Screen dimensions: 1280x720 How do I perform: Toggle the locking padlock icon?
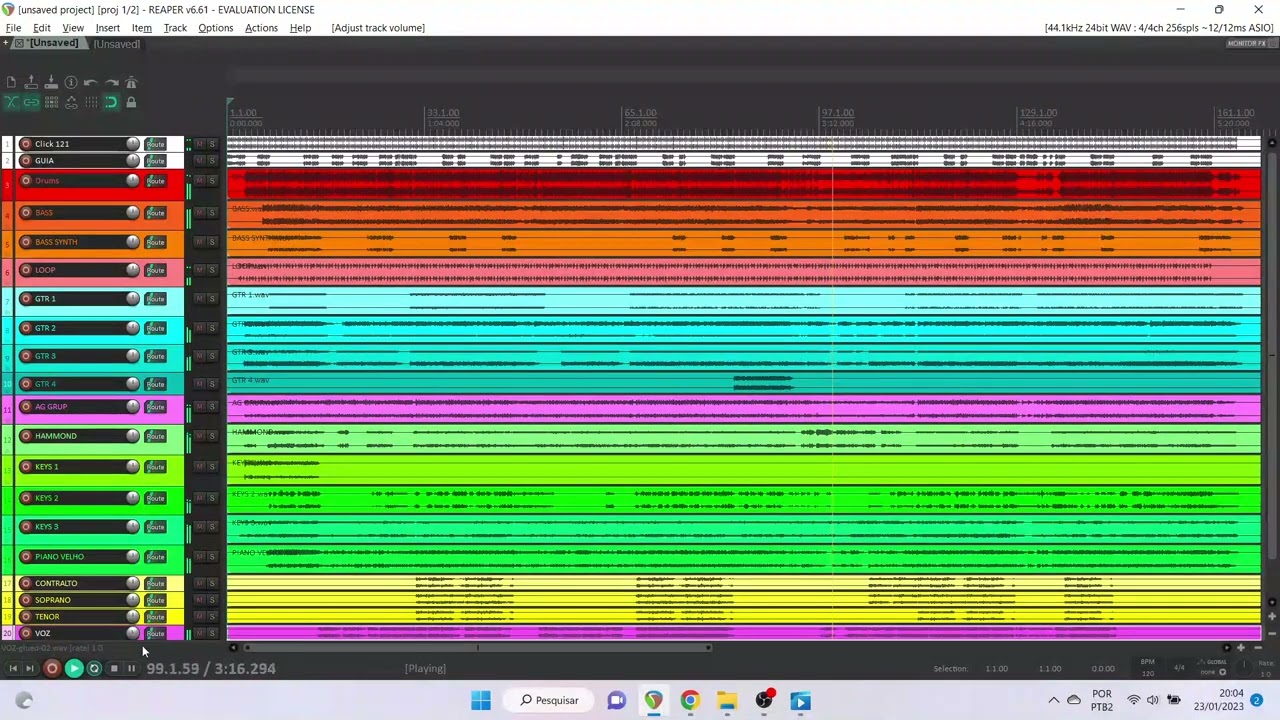(x=131, y=102)
